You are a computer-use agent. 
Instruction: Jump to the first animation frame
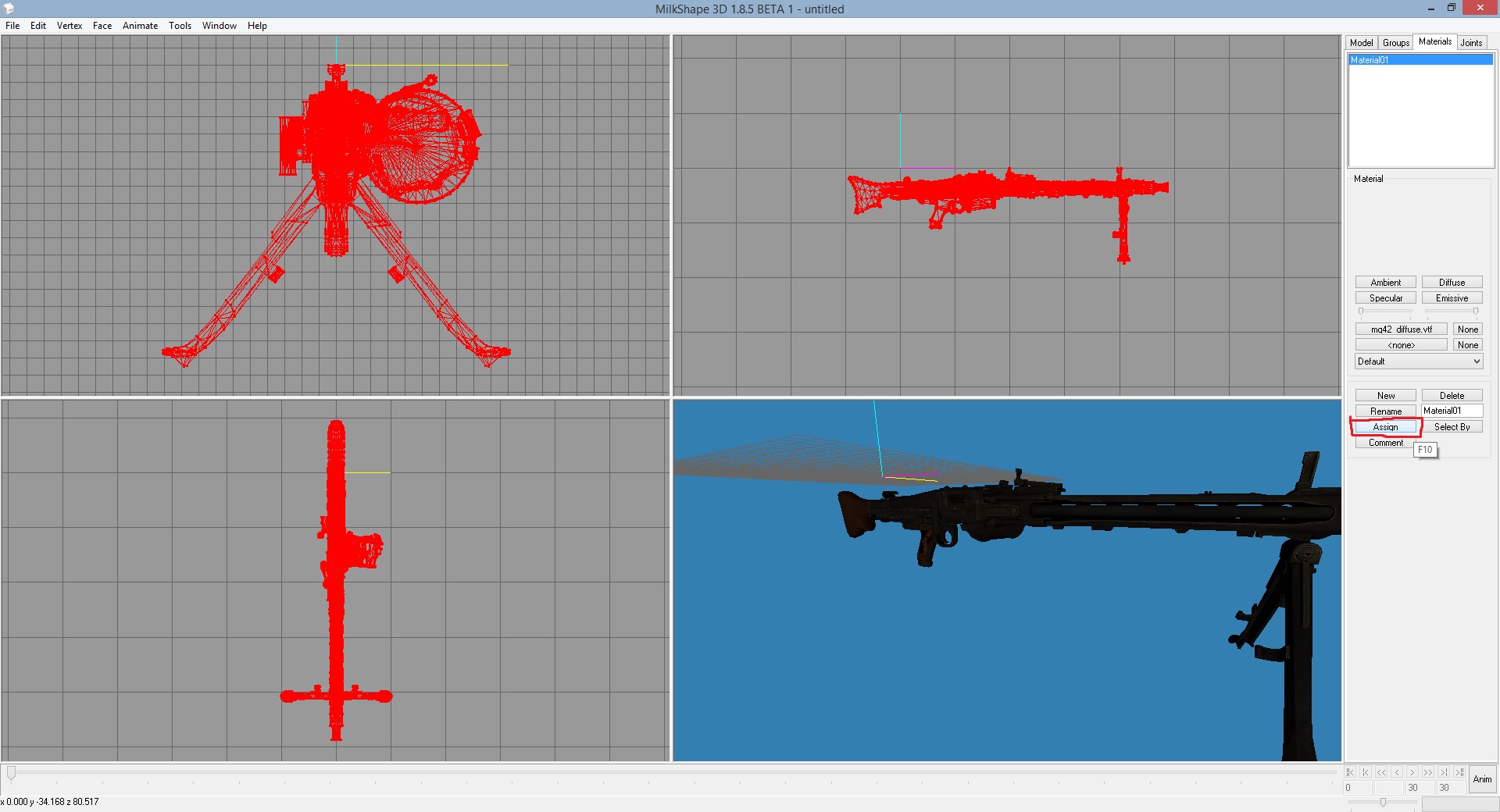coord(1350,772)
